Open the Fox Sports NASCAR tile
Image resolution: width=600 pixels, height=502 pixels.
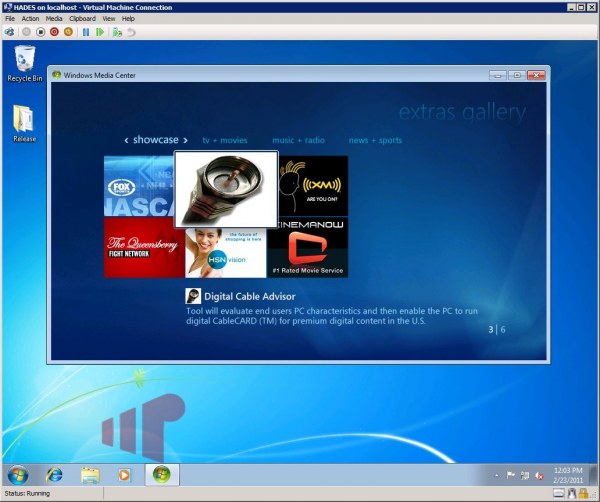139,186
